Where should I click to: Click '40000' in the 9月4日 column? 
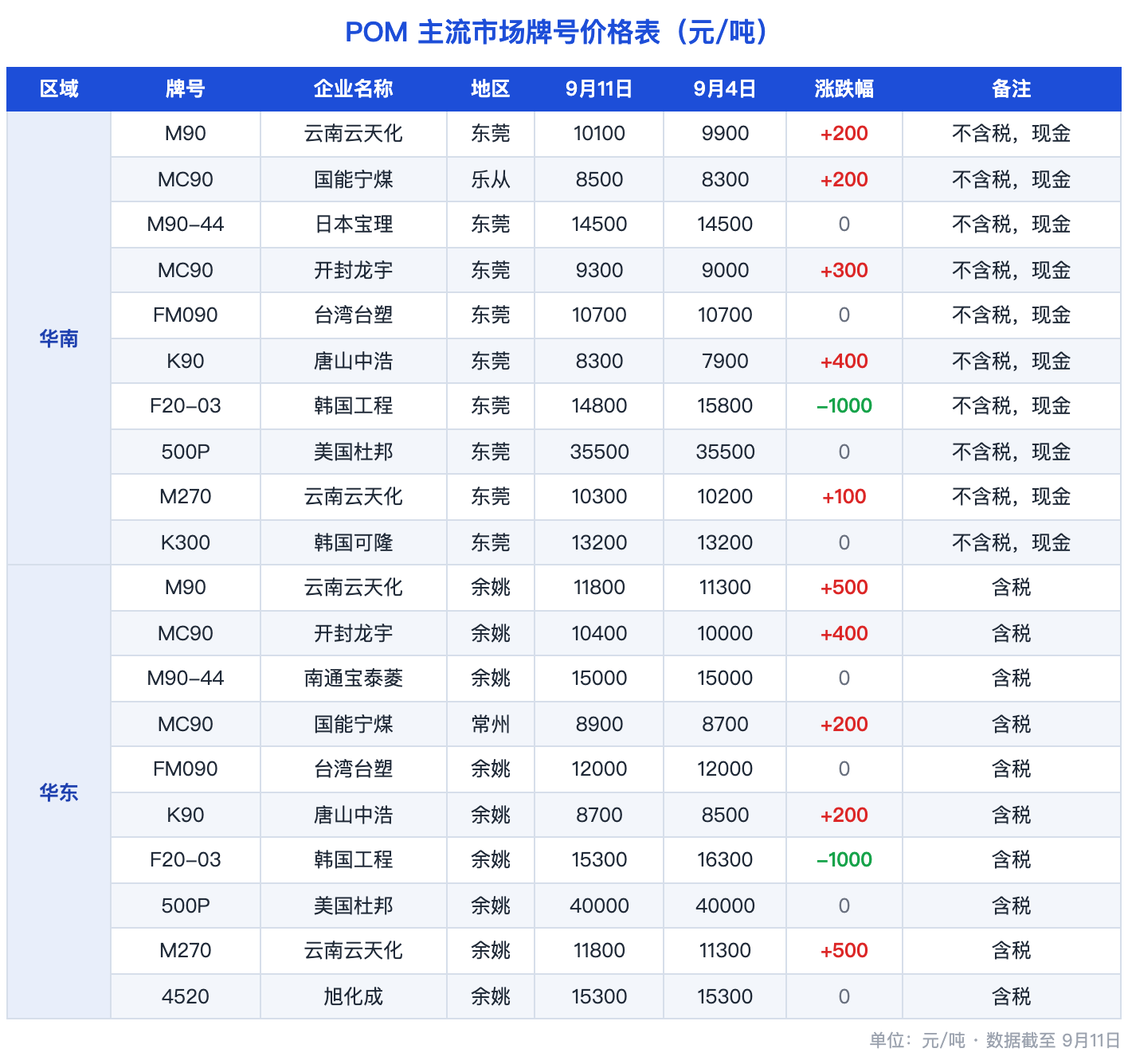pyautogui.click(x=725, y=906)
